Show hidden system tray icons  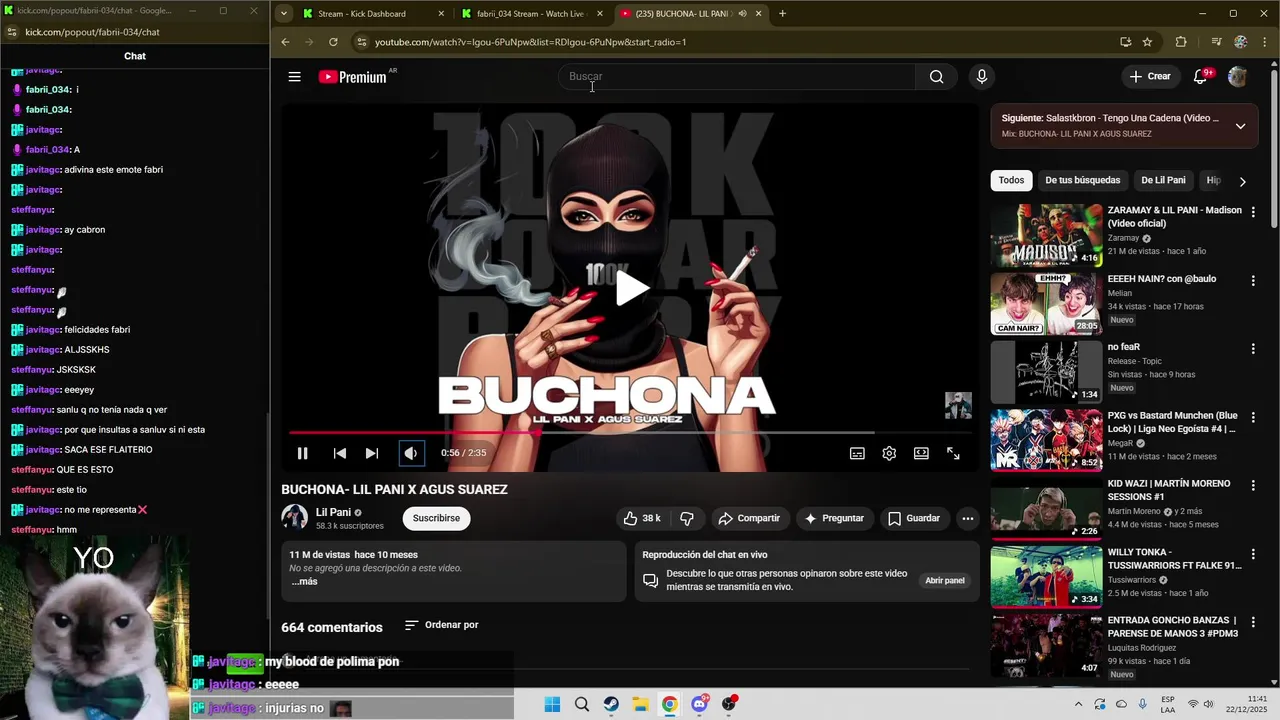tap(1078, 704)
